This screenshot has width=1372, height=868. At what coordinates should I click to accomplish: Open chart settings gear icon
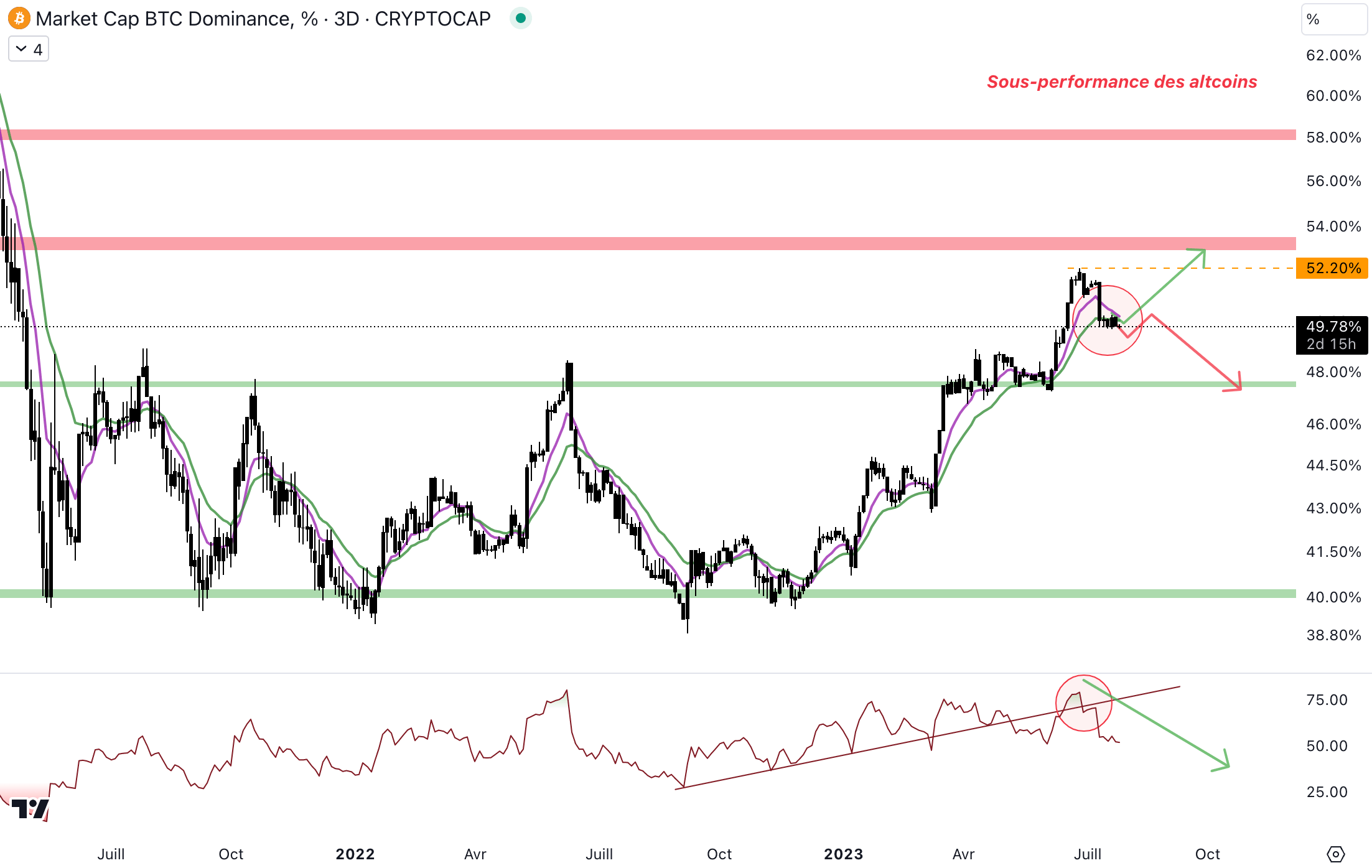tap(1335, 854)
